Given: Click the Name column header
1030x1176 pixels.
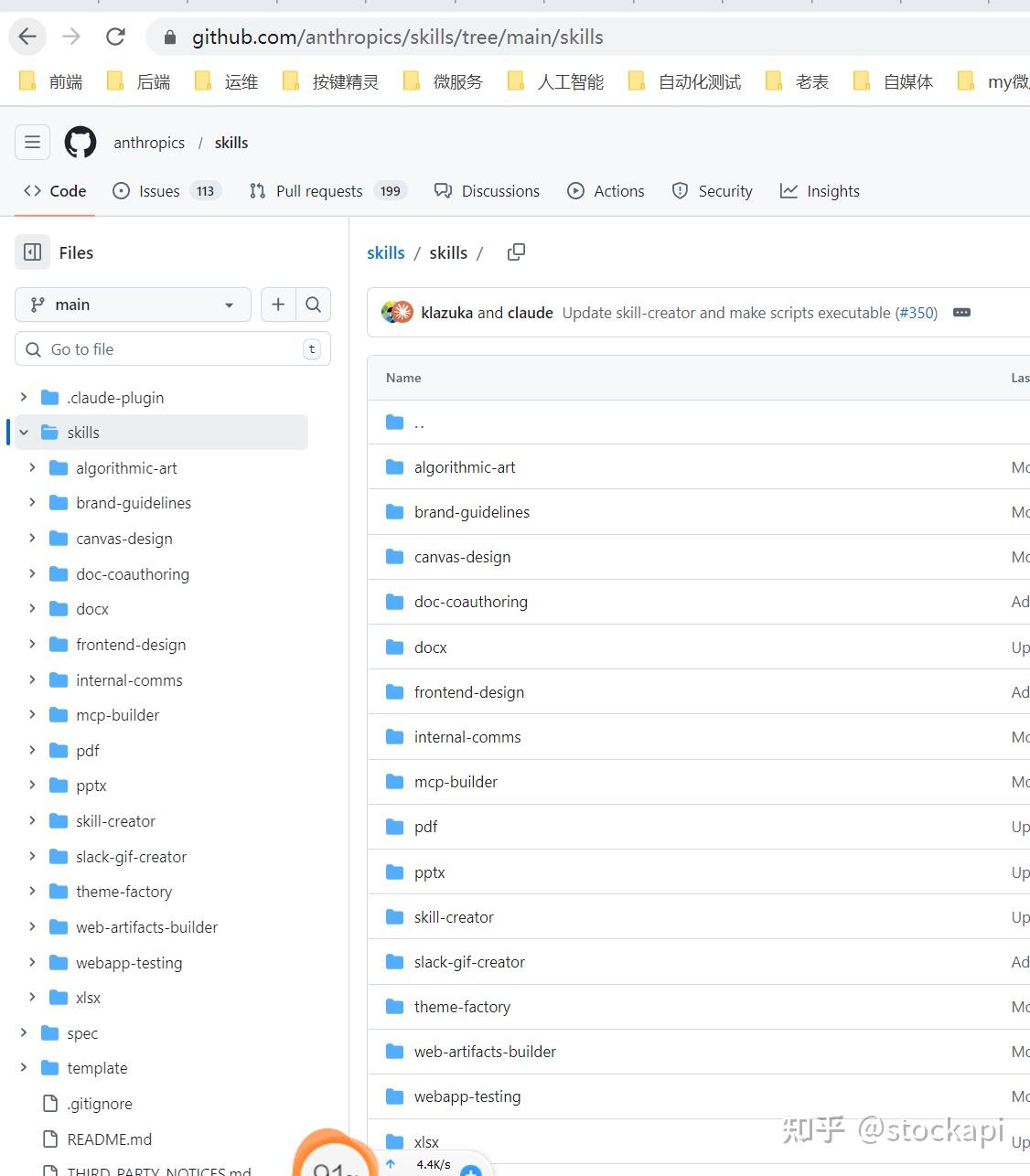Looking at the screenshot, I should (403, 378).
